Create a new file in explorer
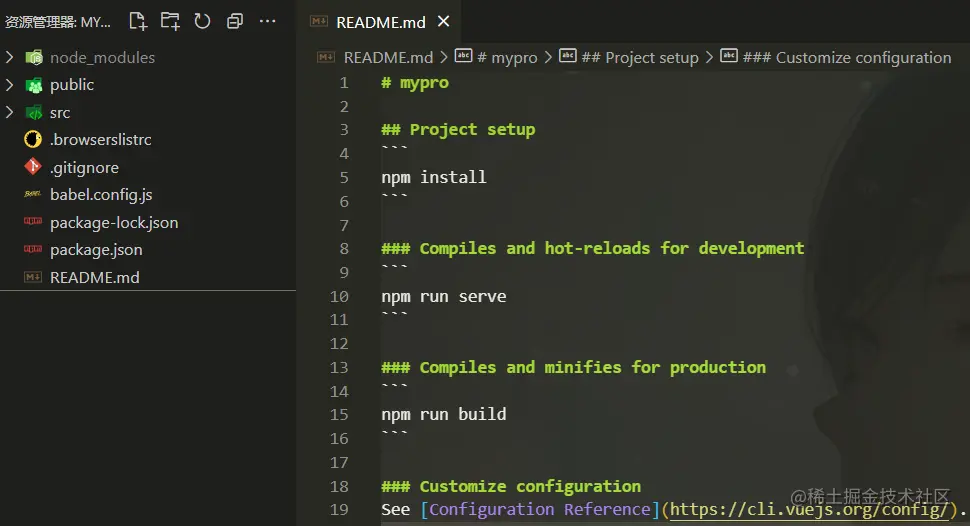The image size is (970, 526). point(137,22)
